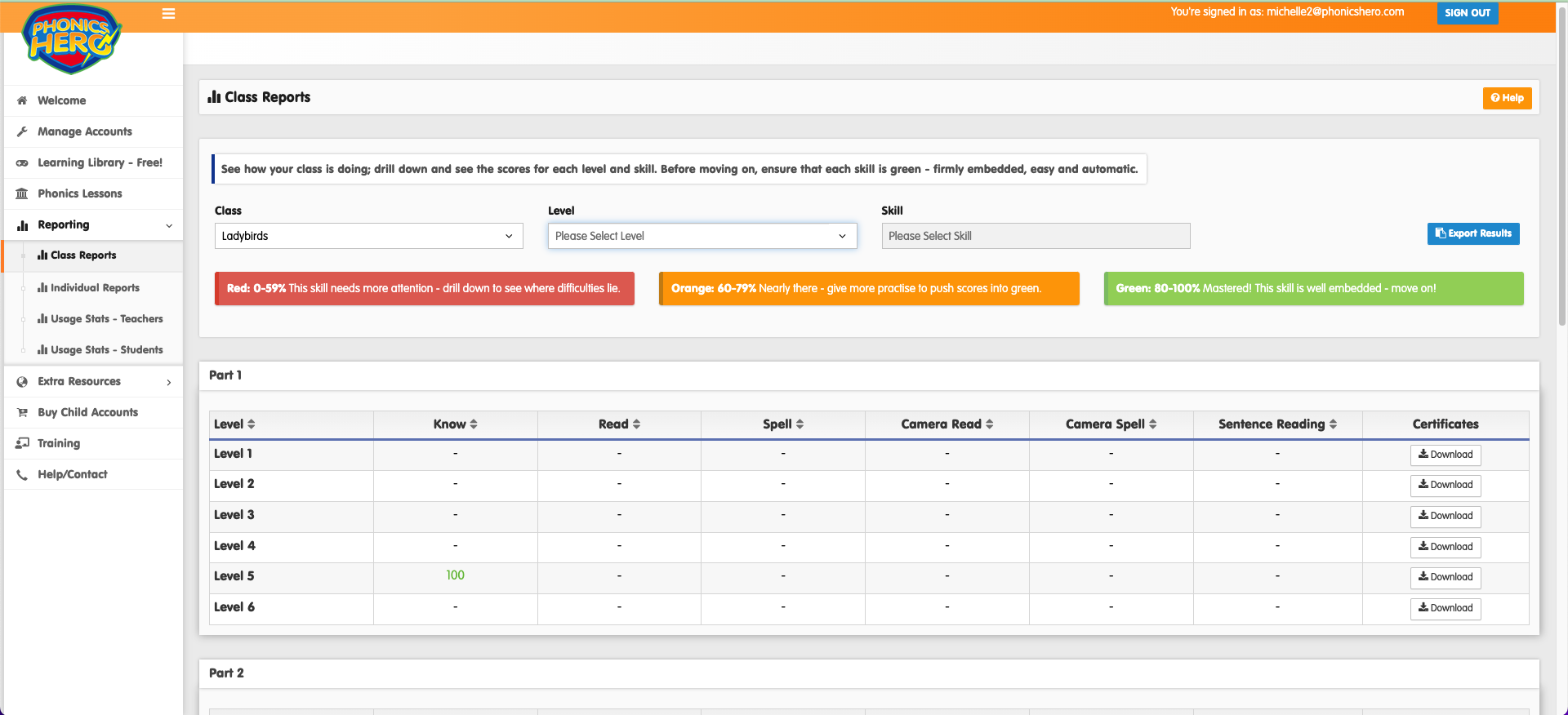Click the Manage Accounts wrench icon

click(22, 131)
